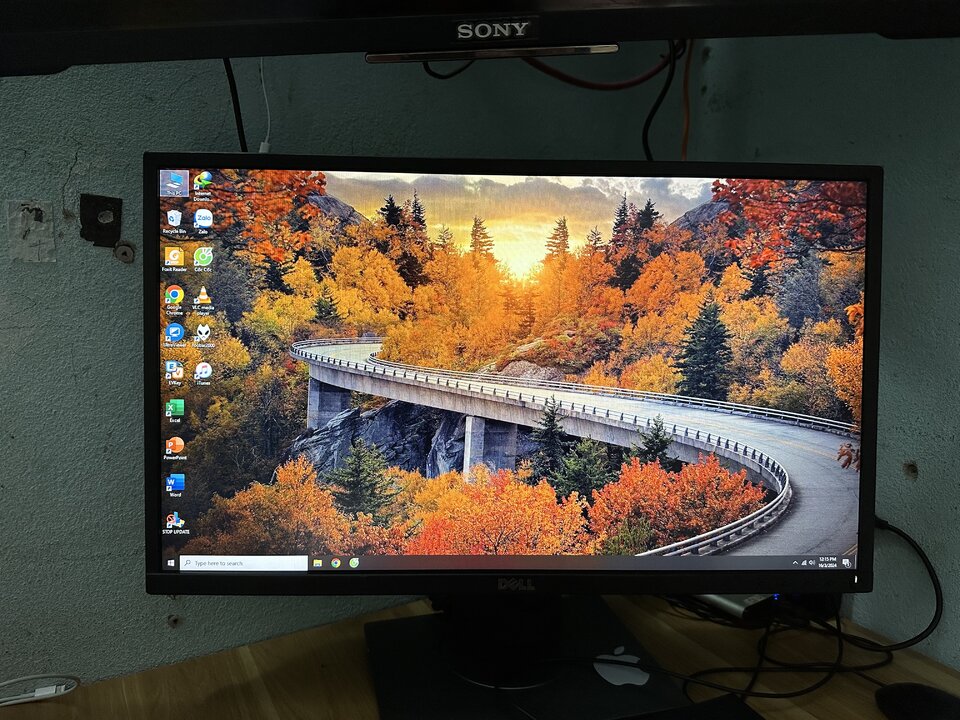Select the STOP UPDATE desktop shortcut
The height and width of the screenshot is (720, 960).
176,523
